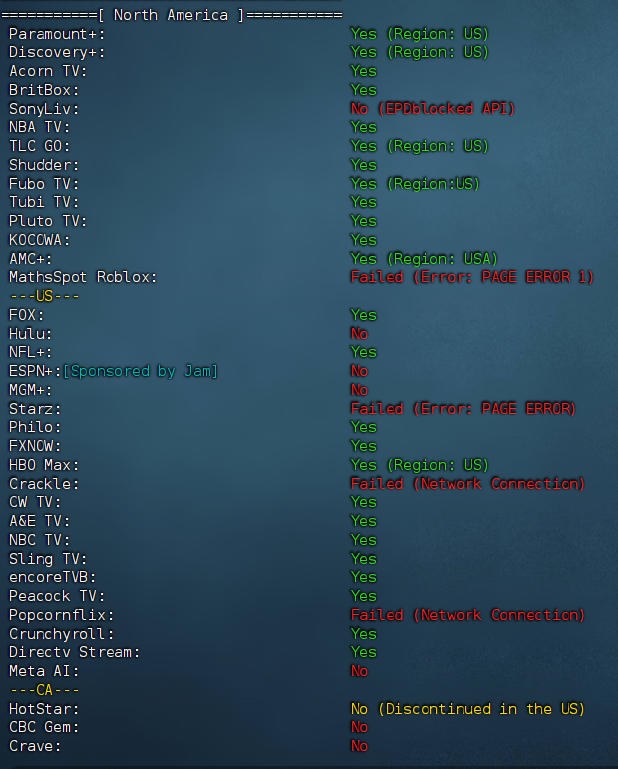The width and height of the screenshot is (618, 769).
Task: Click the AMC+ region USA result
Action: click(423, 259)
